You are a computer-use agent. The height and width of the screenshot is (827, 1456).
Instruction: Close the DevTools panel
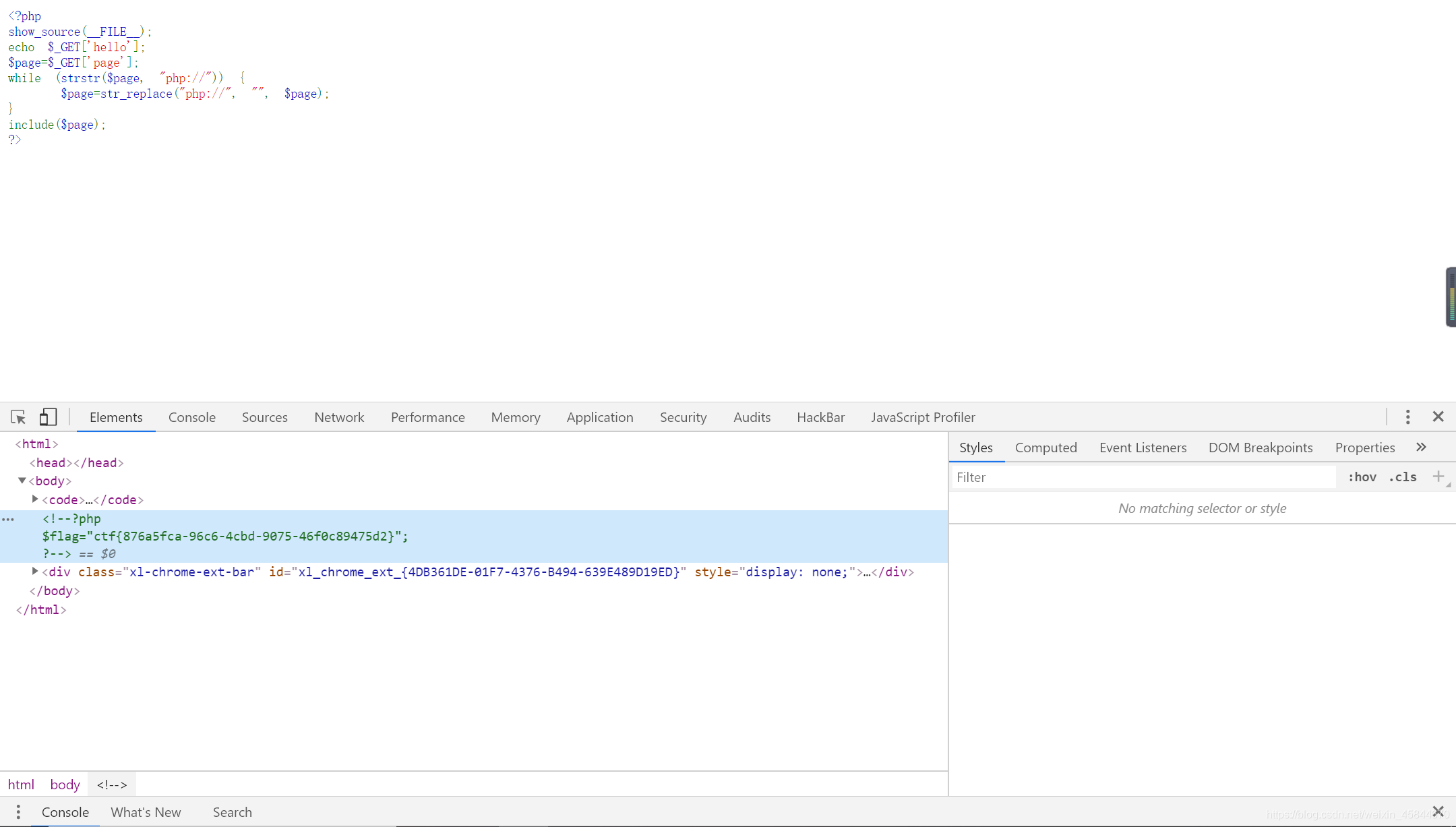coord(1438,417)
